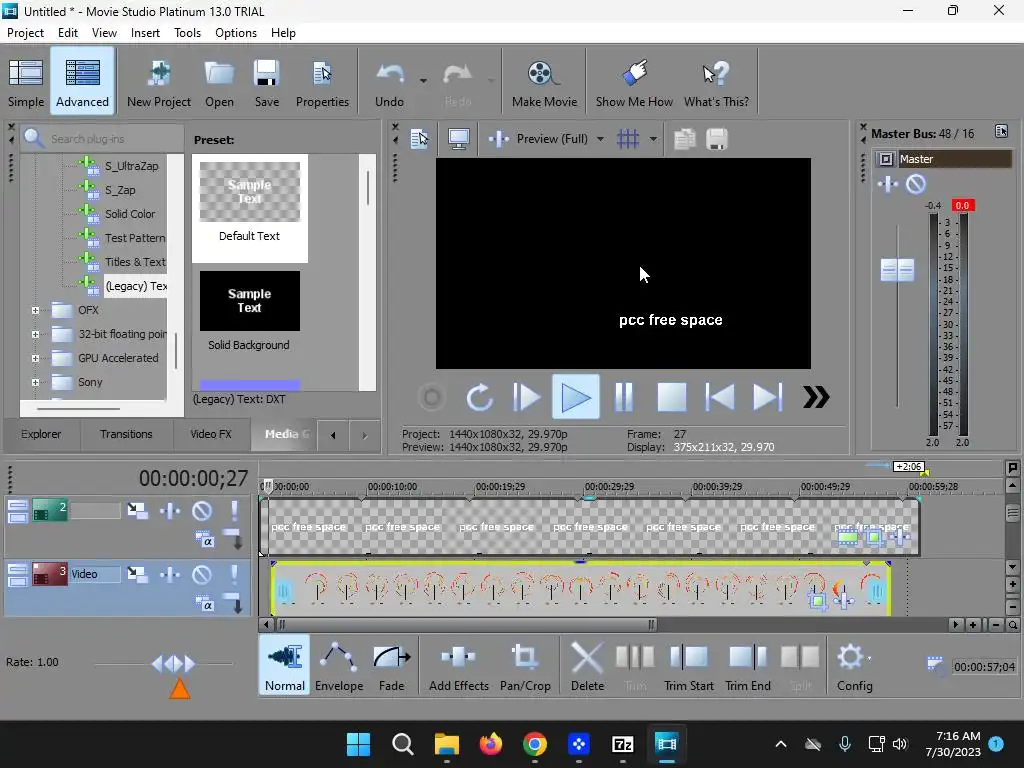Launch Show Me How tutorials
The image size is (1024, 768).
pyautogui.click(x=633, y=82)
